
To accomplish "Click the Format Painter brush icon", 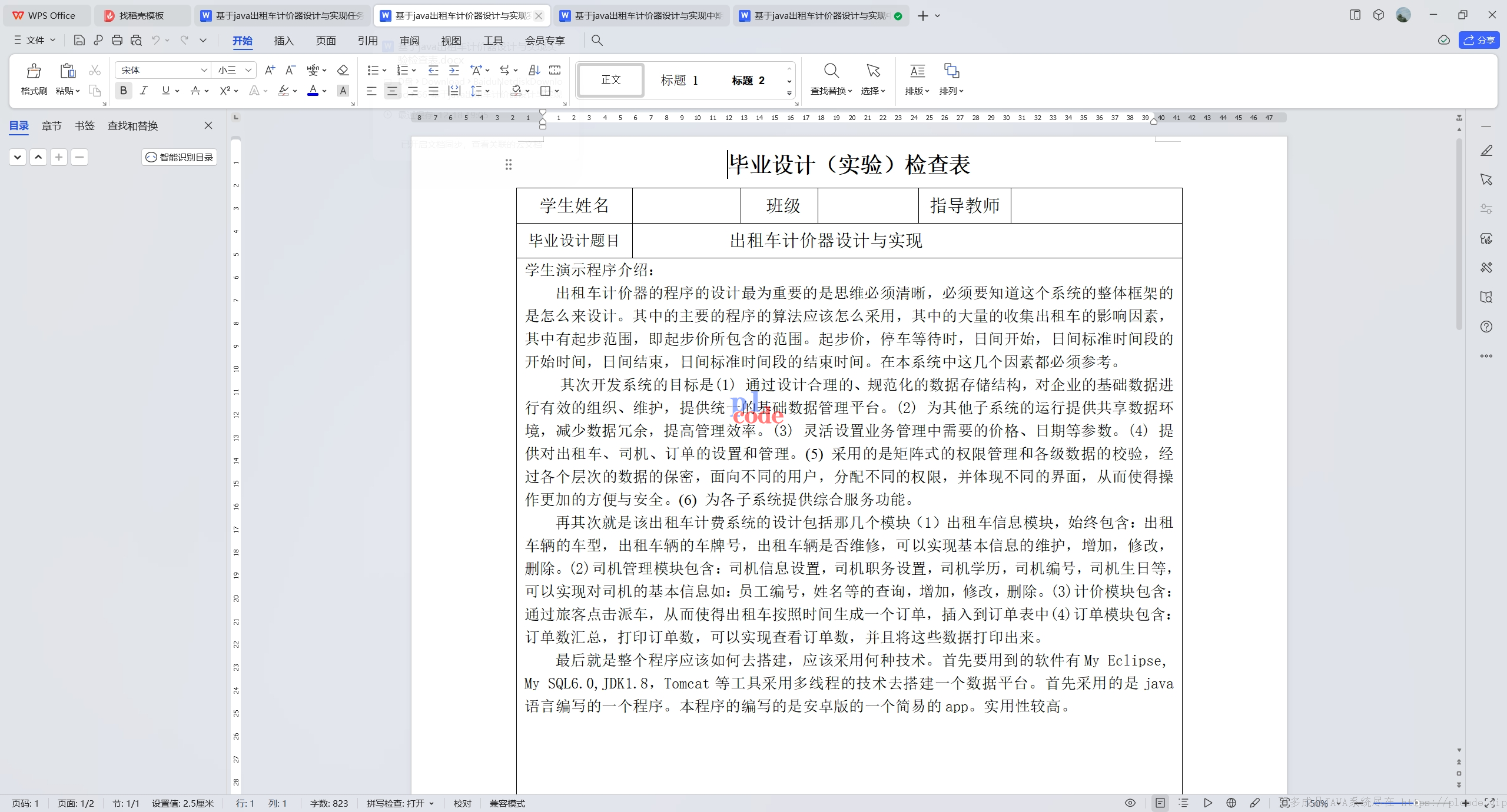I will [34, 71].
